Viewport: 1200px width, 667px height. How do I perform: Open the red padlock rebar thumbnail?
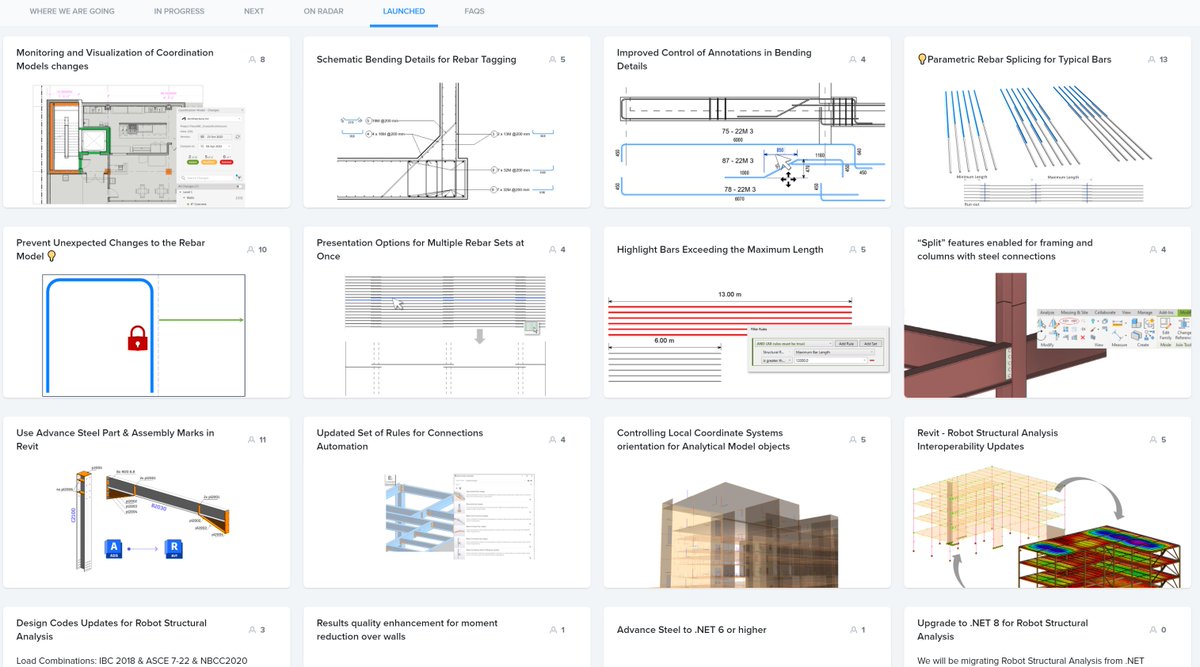[143, 335]
